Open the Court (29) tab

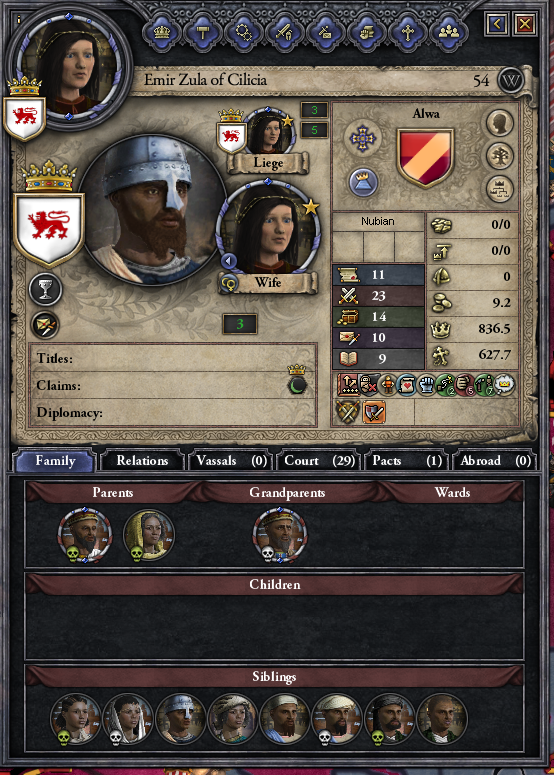coord(319,461)
